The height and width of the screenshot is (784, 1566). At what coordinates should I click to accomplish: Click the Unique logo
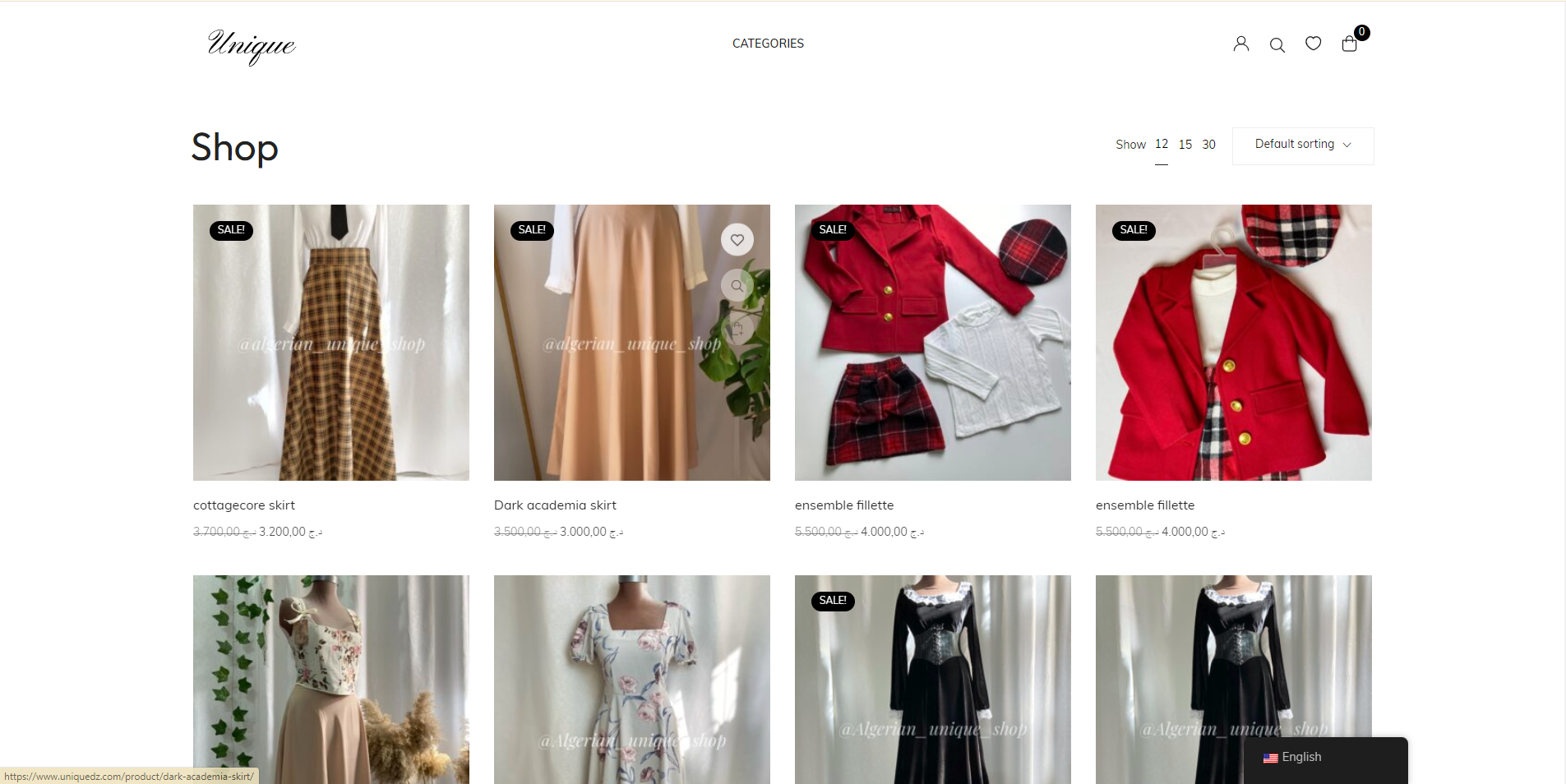pyautogui.click(x=251, y=45)
